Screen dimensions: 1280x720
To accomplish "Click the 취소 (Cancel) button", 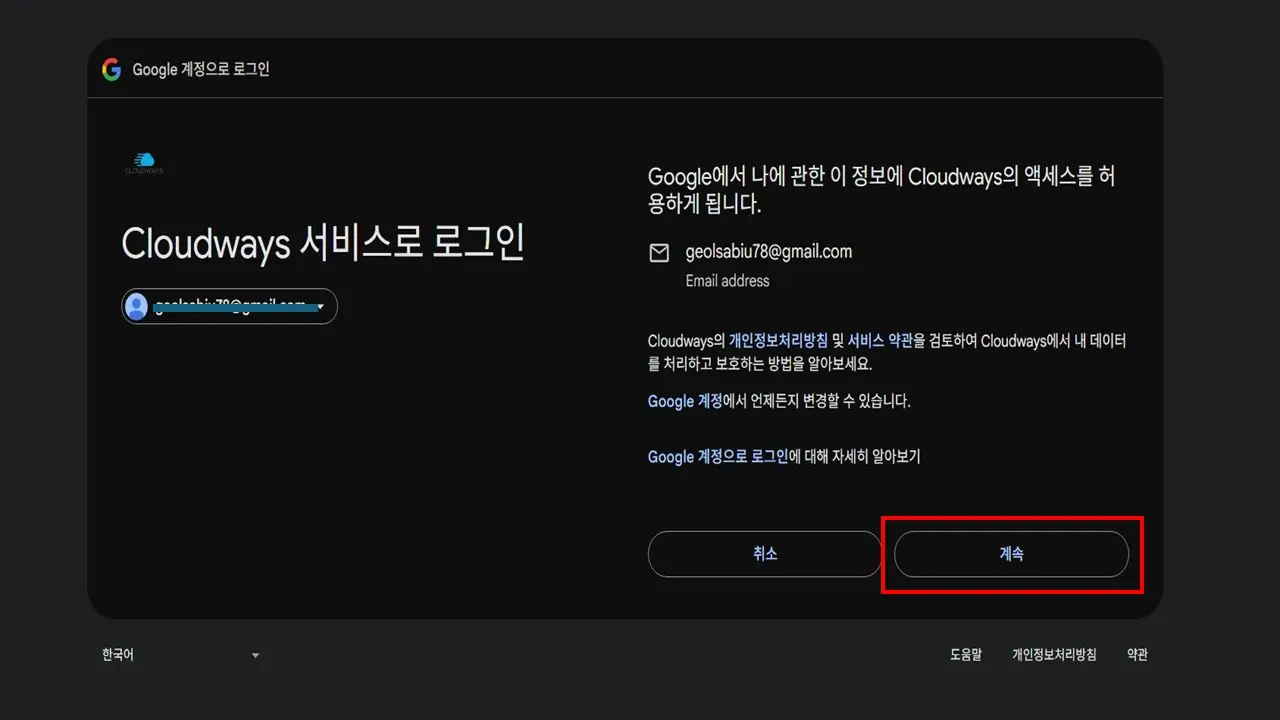I will point(765,554).
